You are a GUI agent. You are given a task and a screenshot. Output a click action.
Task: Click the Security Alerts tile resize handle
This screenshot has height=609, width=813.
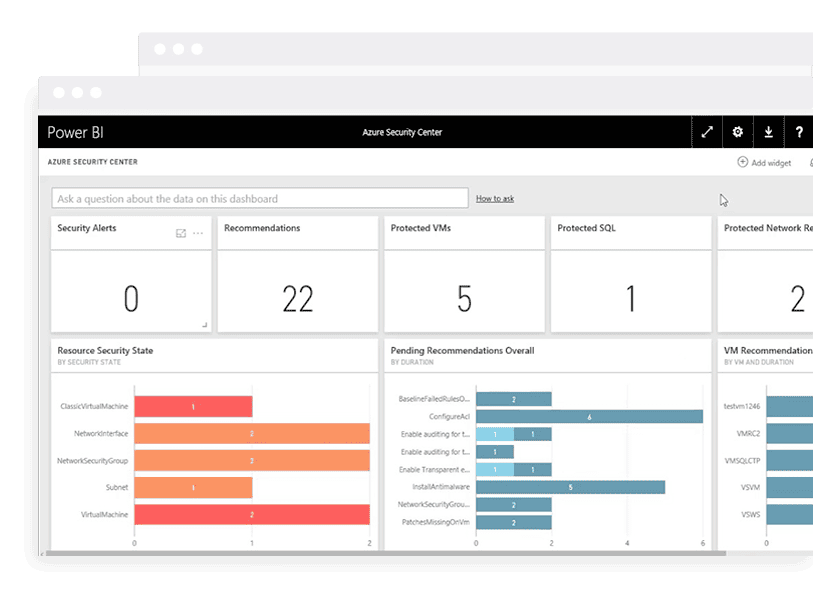(x=205, y=325)
